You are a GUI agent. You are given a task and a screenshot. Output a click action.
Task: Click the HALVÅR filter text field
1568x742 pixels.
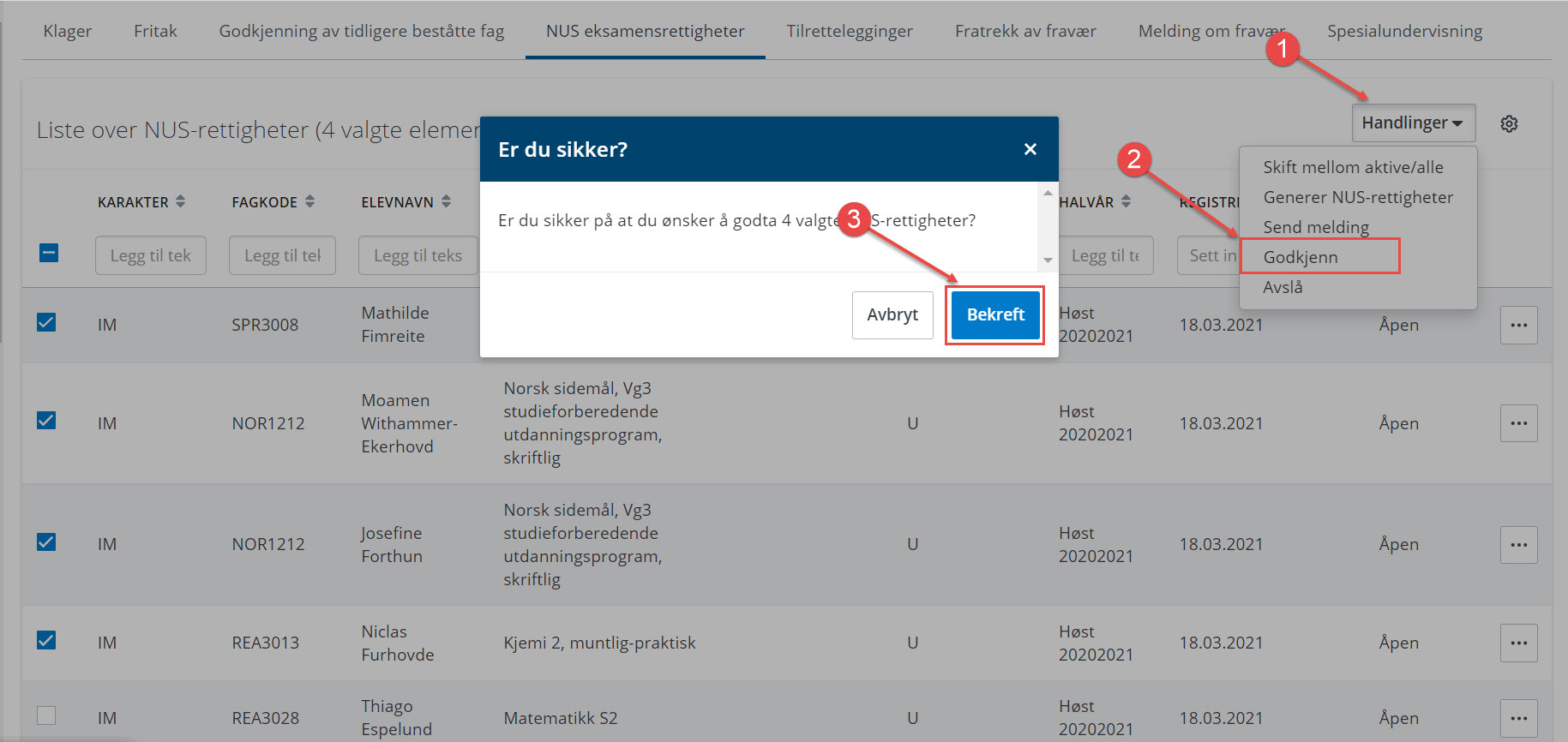pos(1106,255)
